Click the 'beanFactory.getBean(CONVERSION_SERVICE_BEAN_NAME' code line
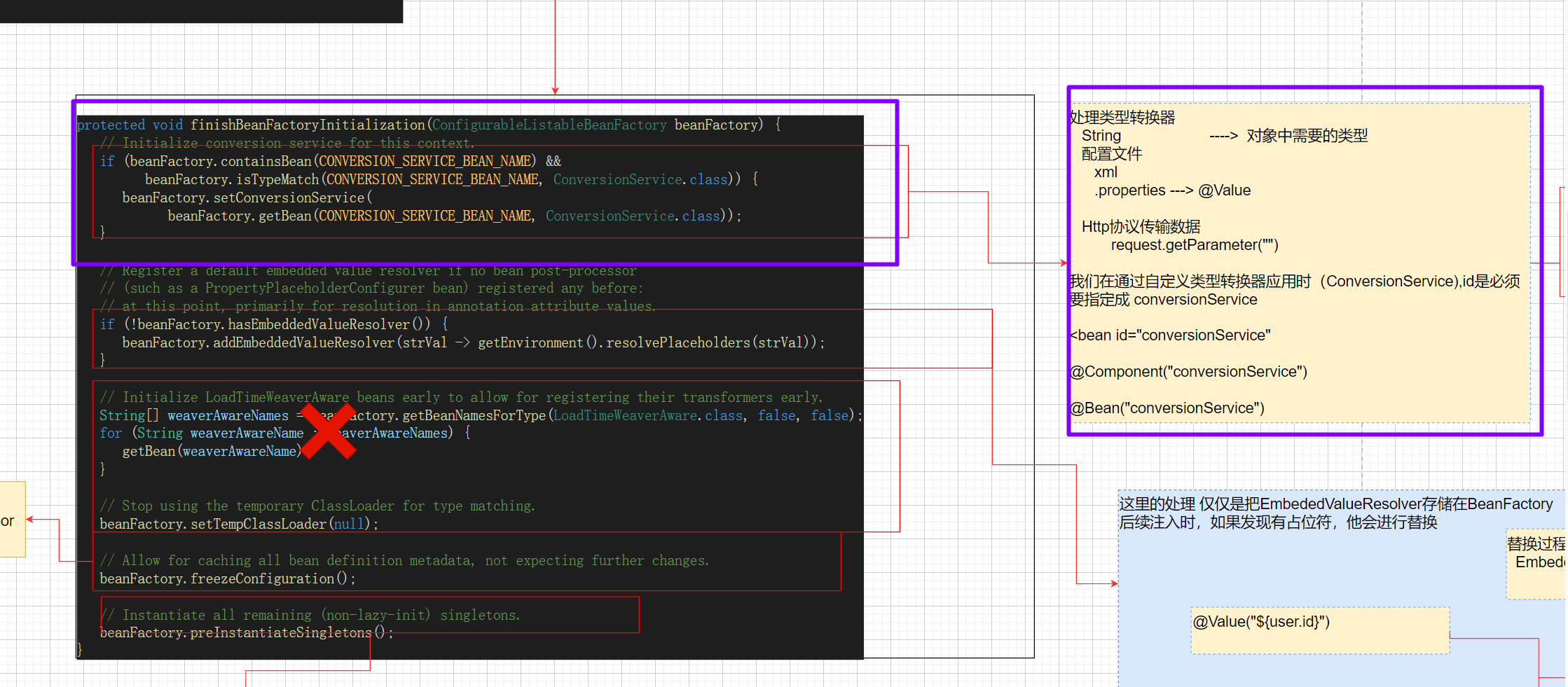Viewport: 1568px width, 687px height. [455, 216]
